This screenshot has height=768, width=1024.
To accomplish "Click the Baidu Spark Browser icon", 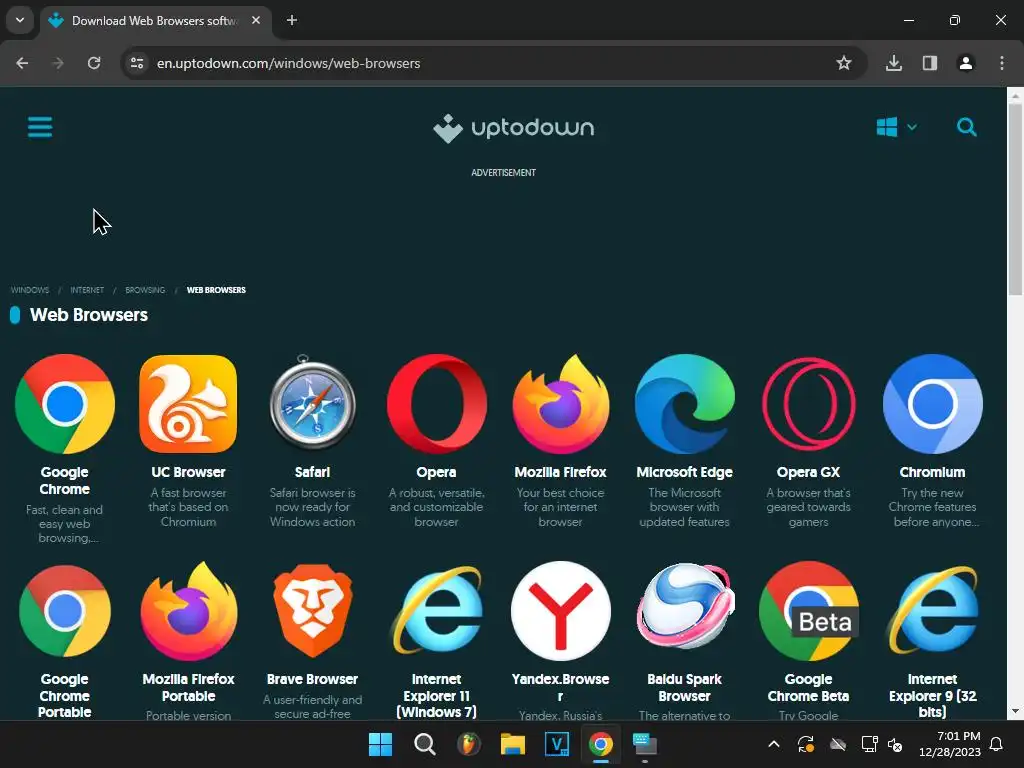I will [x=684, y=606].
